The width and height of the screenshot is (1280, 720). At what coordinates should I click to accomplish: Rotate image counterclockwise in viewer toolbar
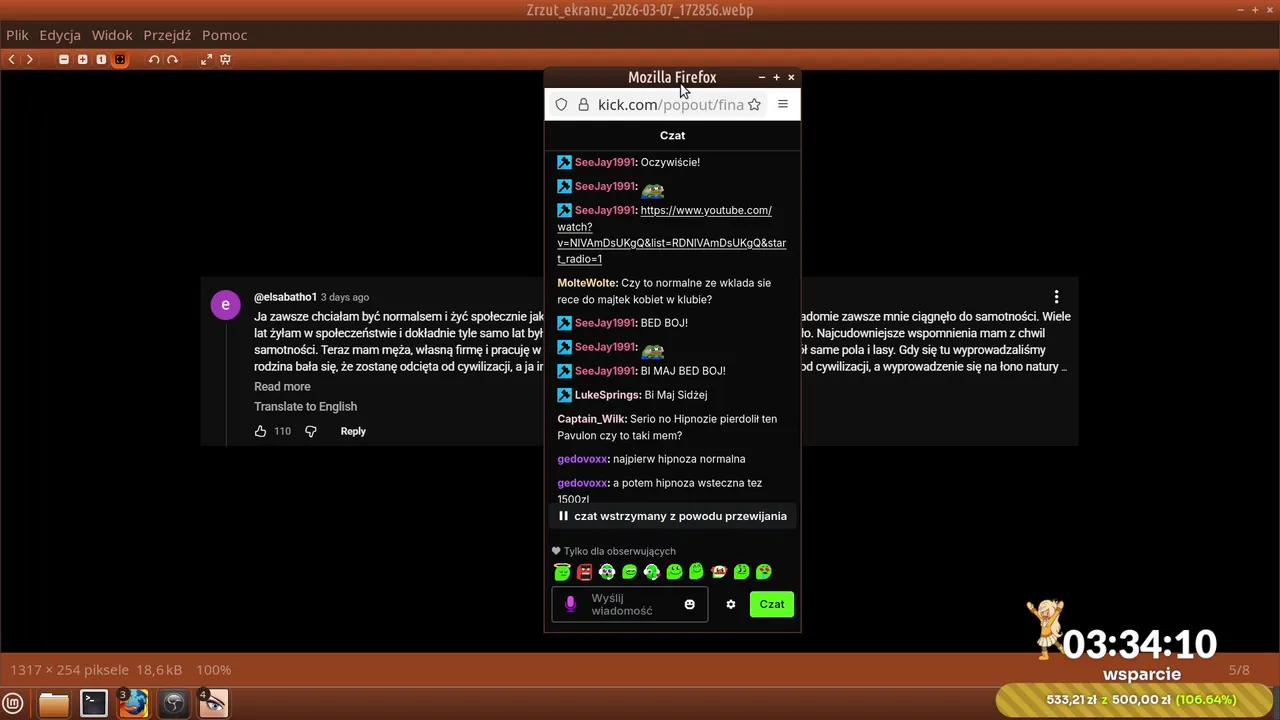point(154,60)
